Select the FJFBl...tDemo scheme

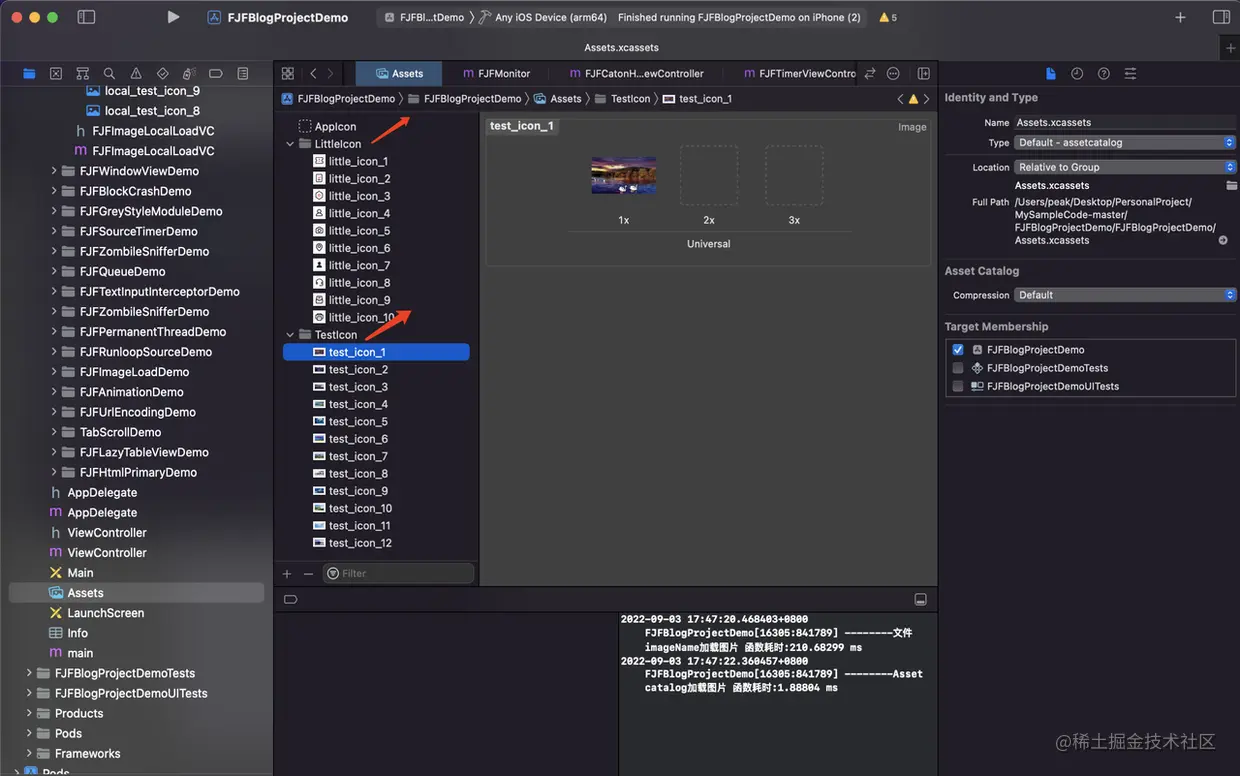[x=424, y=18]
